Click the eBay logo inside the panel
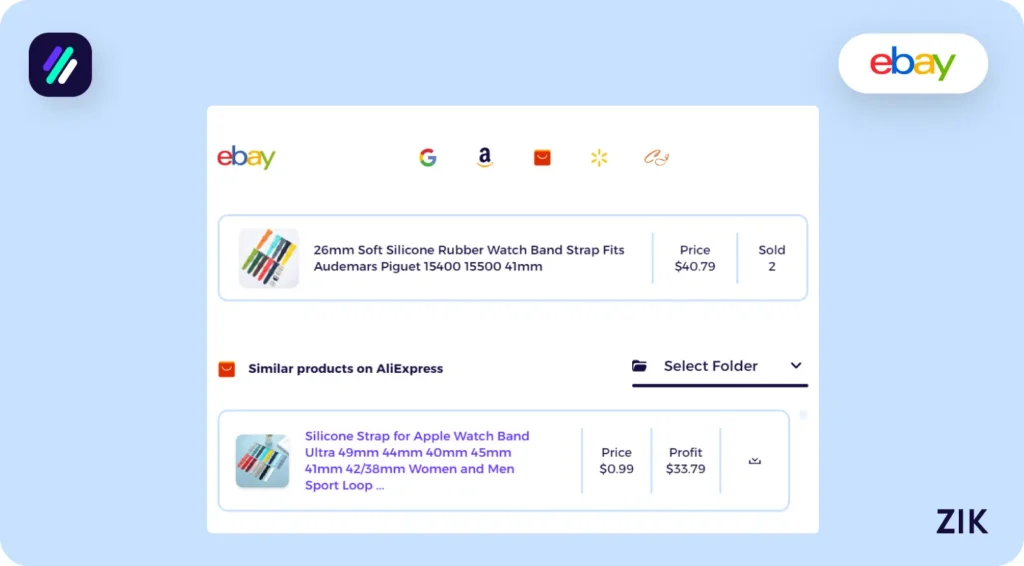Viewport: 1024px width, 566px height. [246, 157]
